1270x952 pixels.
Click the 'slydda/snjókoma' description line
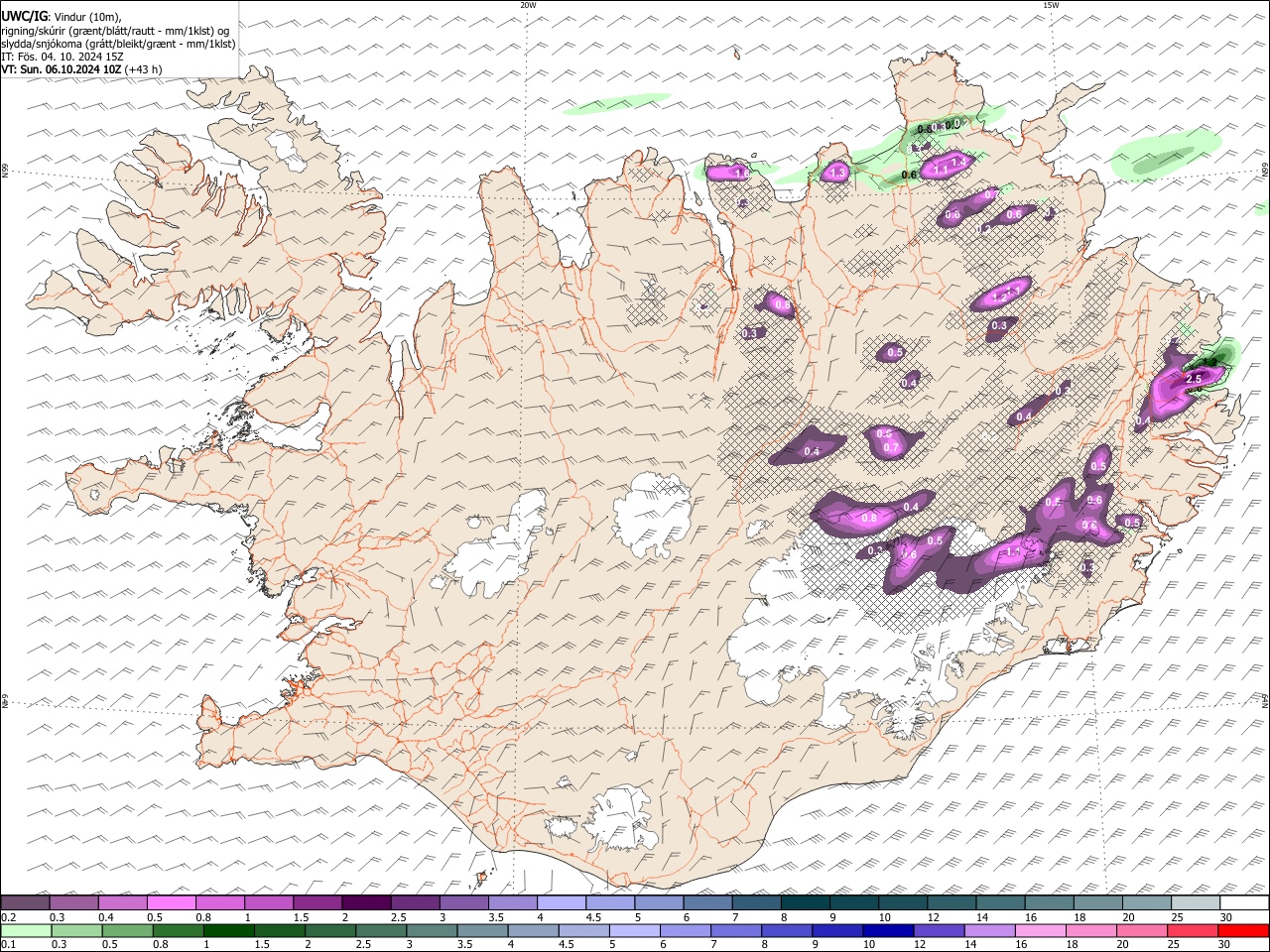[x=118, y=44]
